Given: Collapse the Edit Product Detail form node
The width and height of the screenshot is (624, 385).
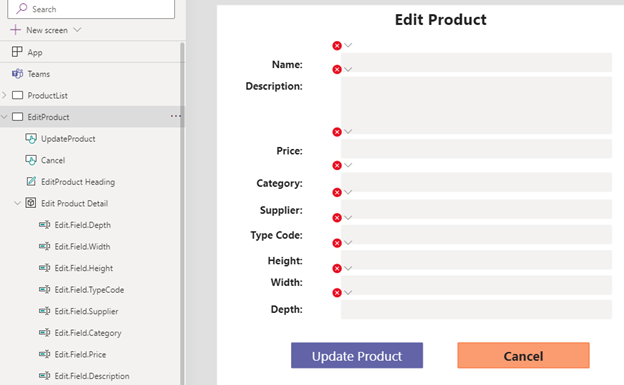Looking at the screenshot, I should point(17,203).
